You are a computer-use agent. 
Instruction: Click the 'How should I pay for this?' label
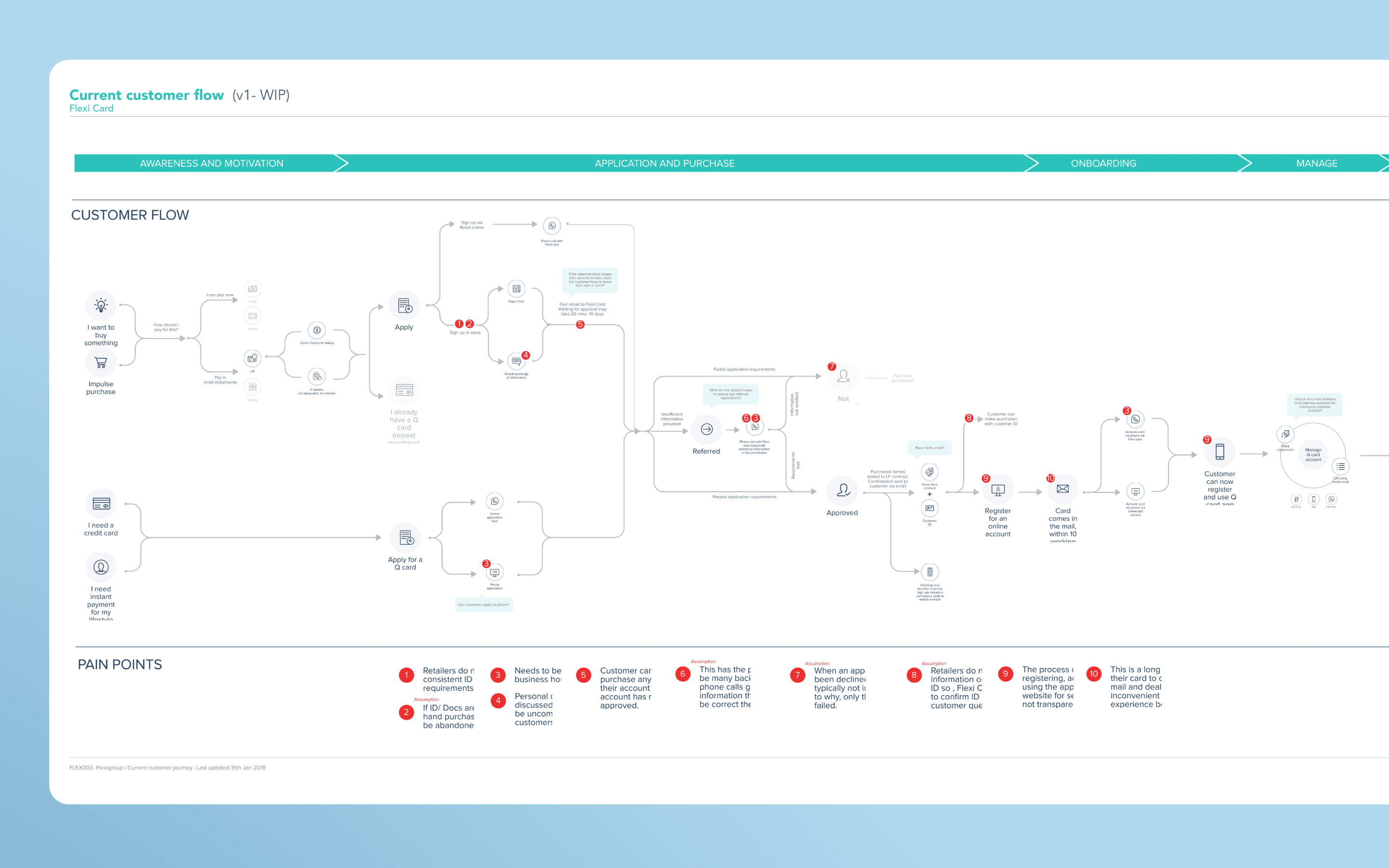click(166, 327)
